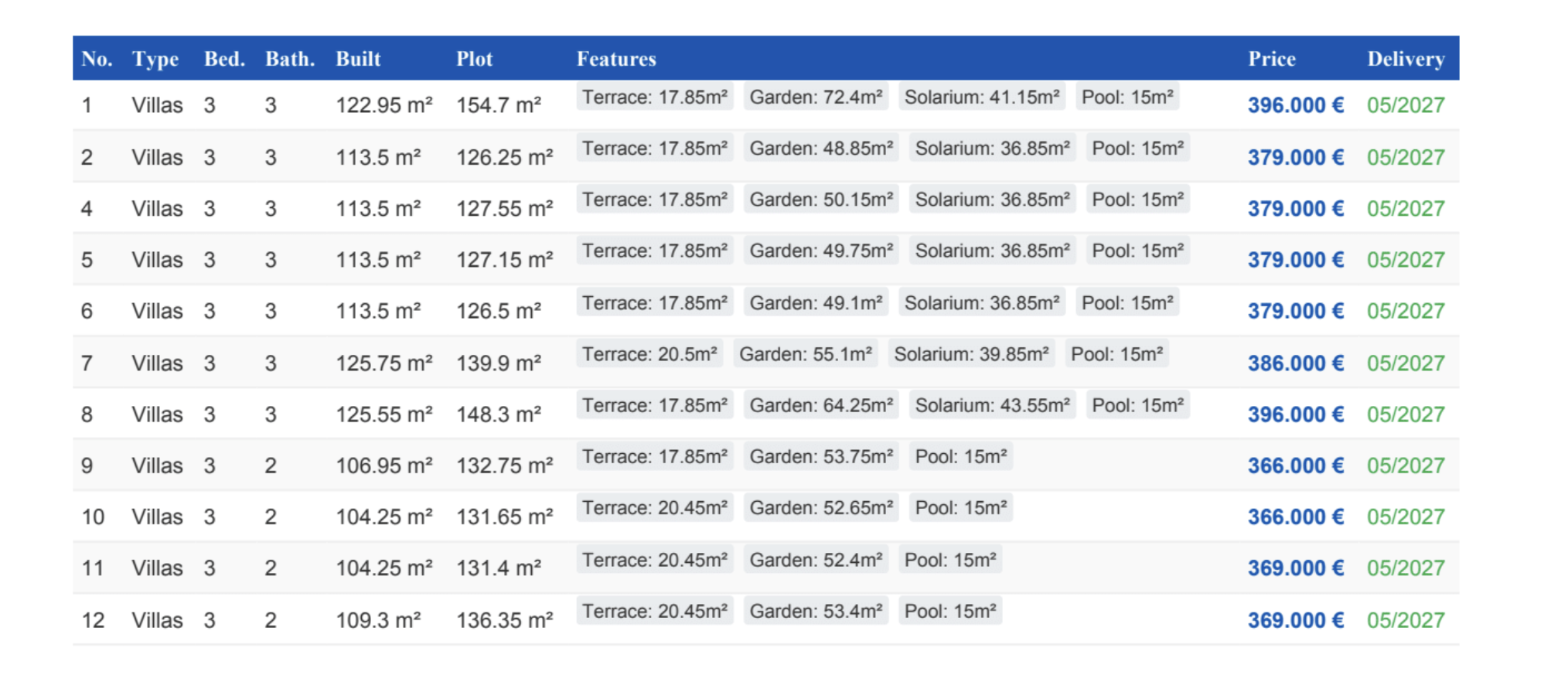This screenshot has width=1568, height=696.
Task: Click villa 12 price 369.000 €
Action: pos(1295,620)
